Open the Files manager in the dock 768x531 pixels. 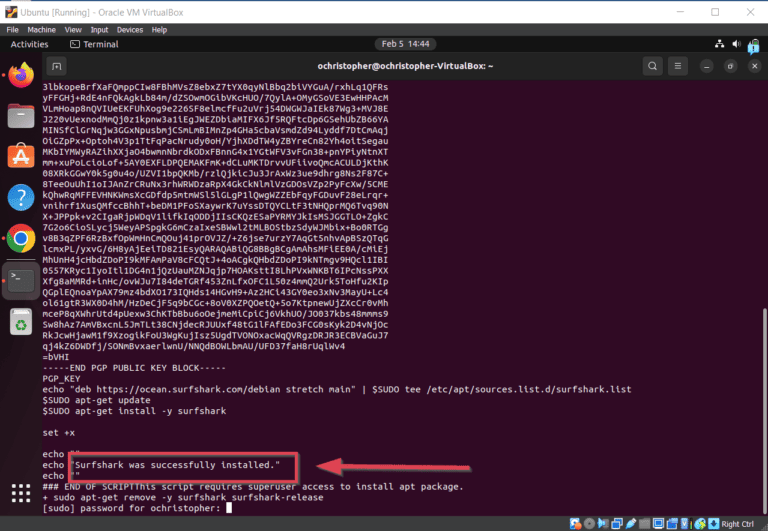(21, 116)
